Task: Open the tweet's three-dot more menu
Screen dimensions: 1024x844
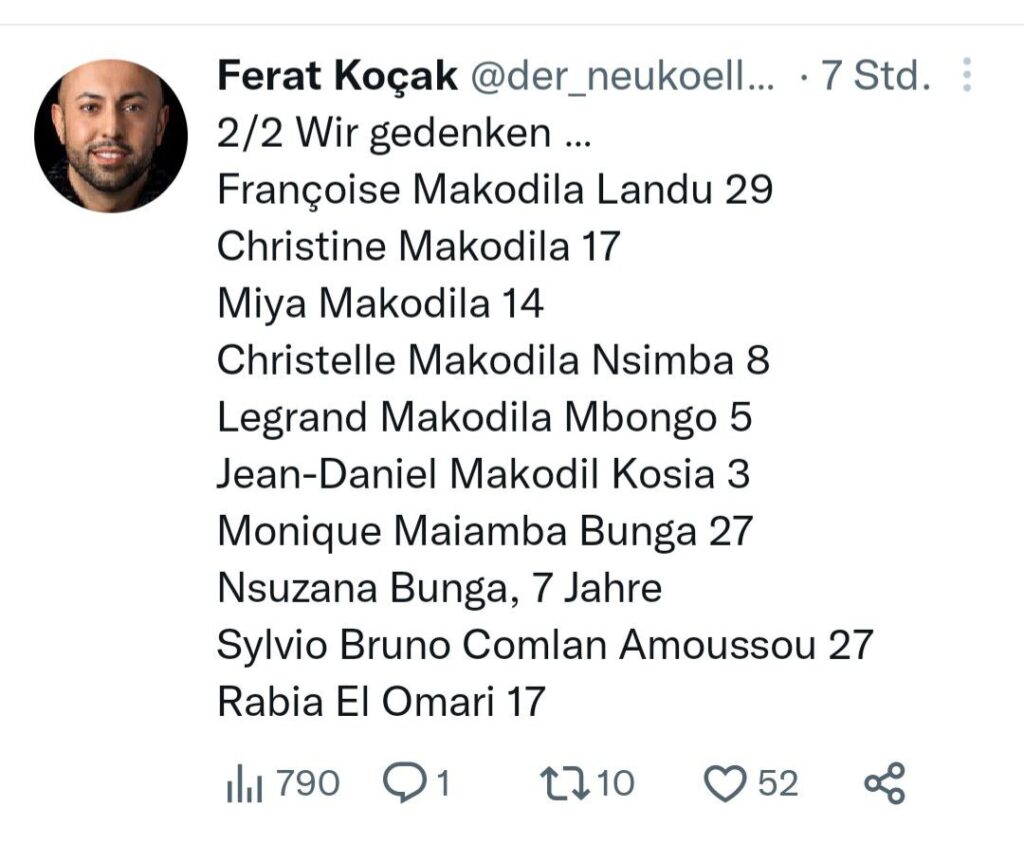Action: 966,76
